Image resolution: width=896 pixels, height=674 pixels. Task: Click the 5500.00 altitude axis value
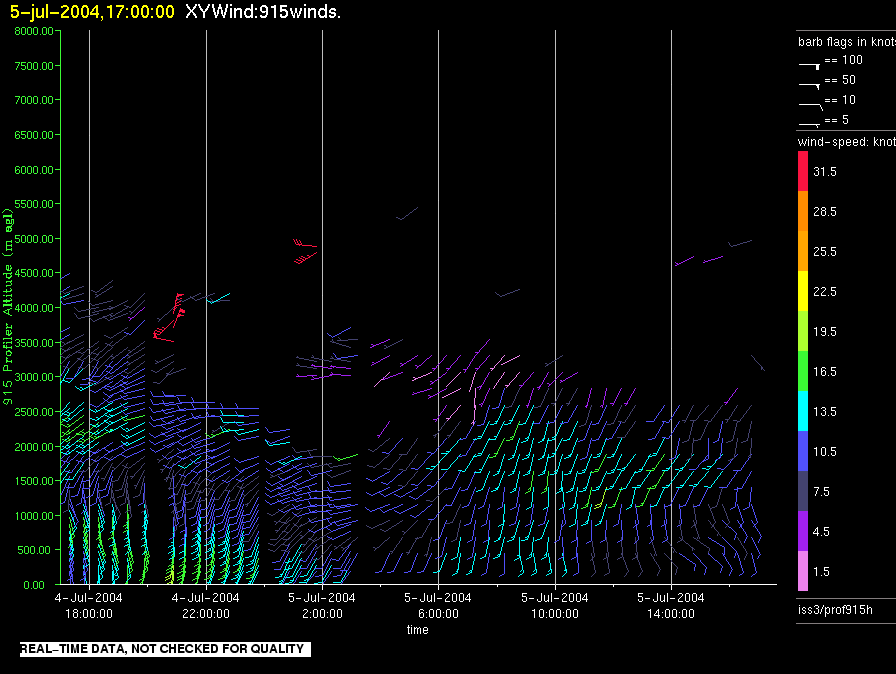click(x=34, y=204)
